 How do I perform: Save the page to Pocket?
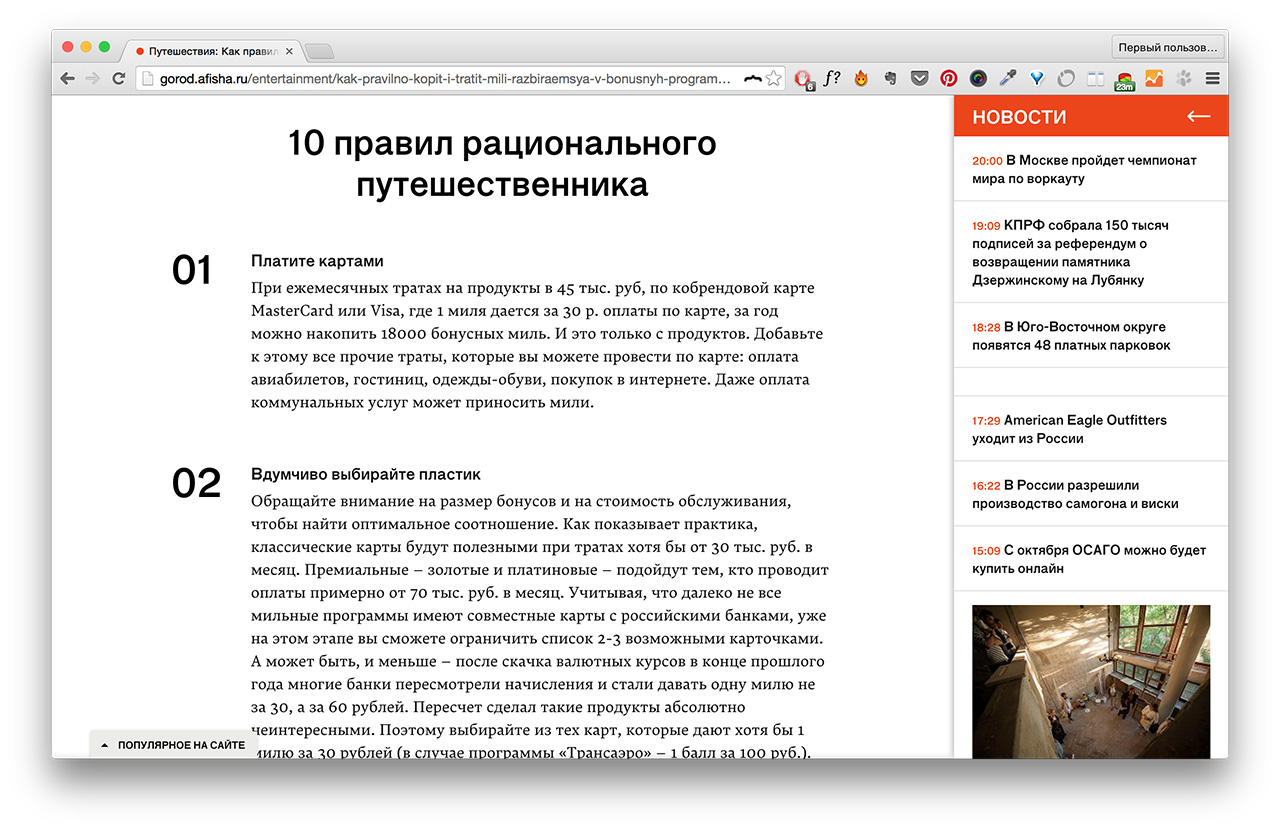919,78
